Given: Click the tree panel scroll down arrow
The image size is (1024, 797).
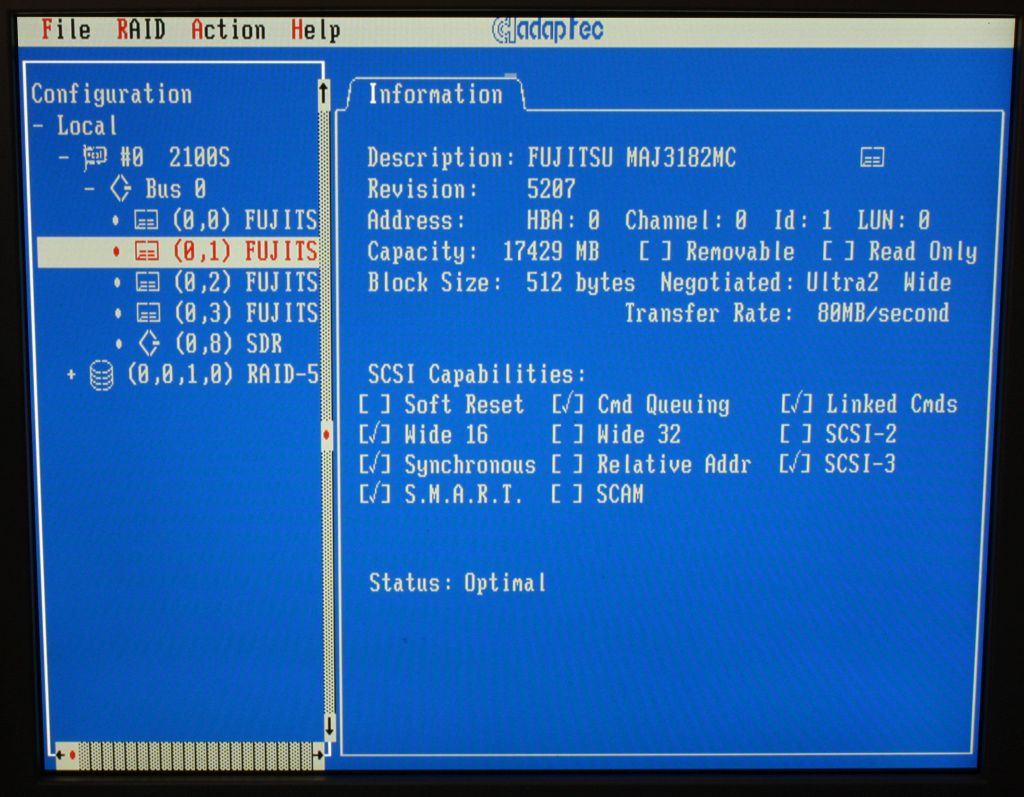Looking at the screenshot, I should coord(329,725).
